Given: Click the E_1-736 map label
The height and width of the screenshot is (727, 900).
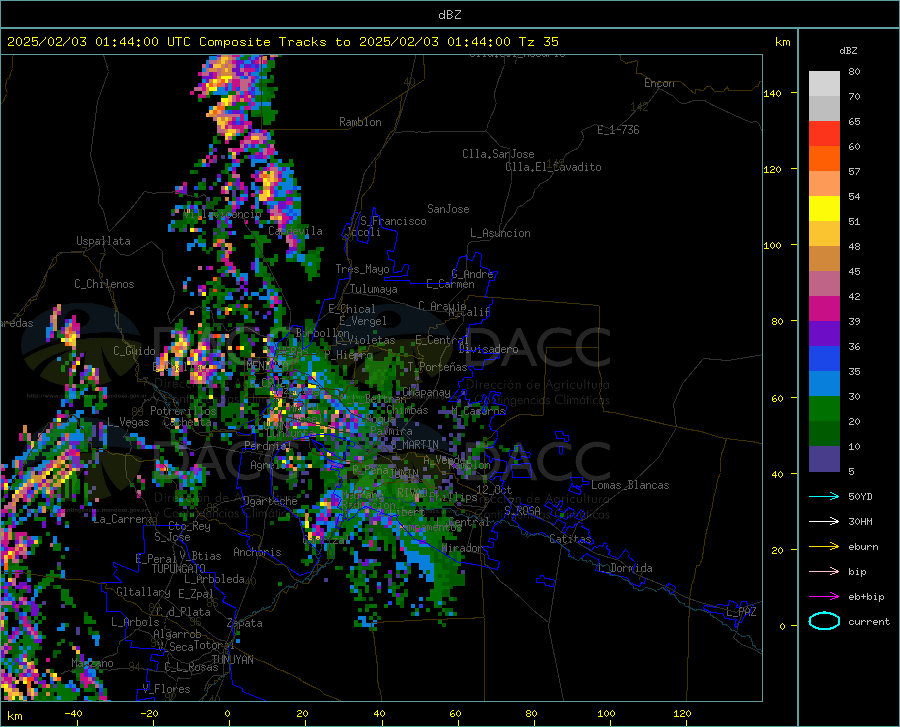Looking at the screenshot, I should [618, 130].
